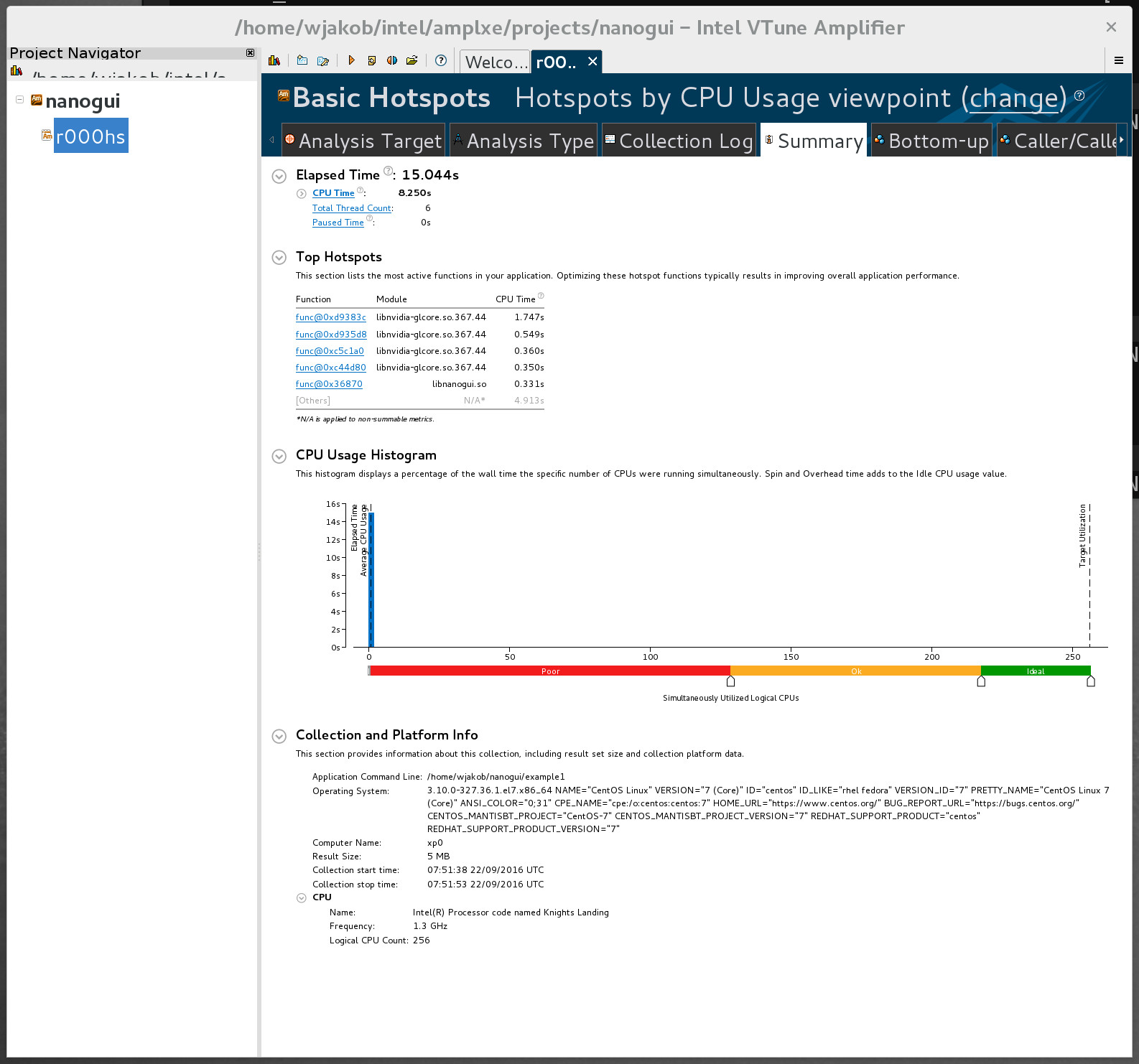
Task: Open Help with the question mark toolbar icon
Action: click(441, 61)
